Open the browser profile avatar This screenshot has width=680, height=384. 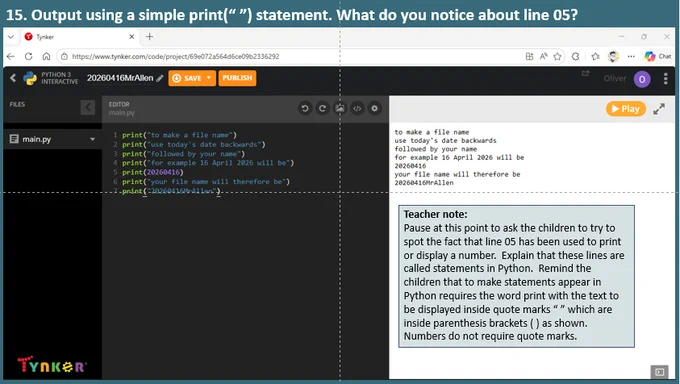(613, 56)
